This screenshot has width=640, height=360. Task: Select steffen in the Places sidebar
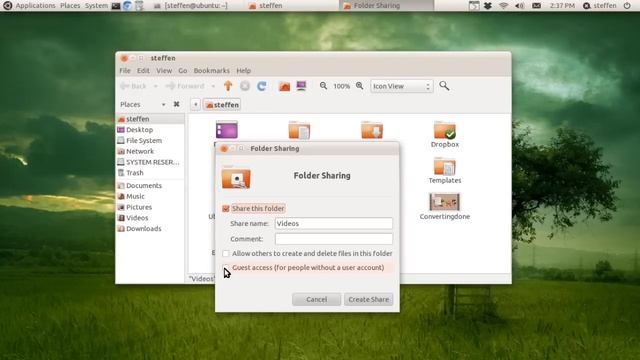(150, 119)
